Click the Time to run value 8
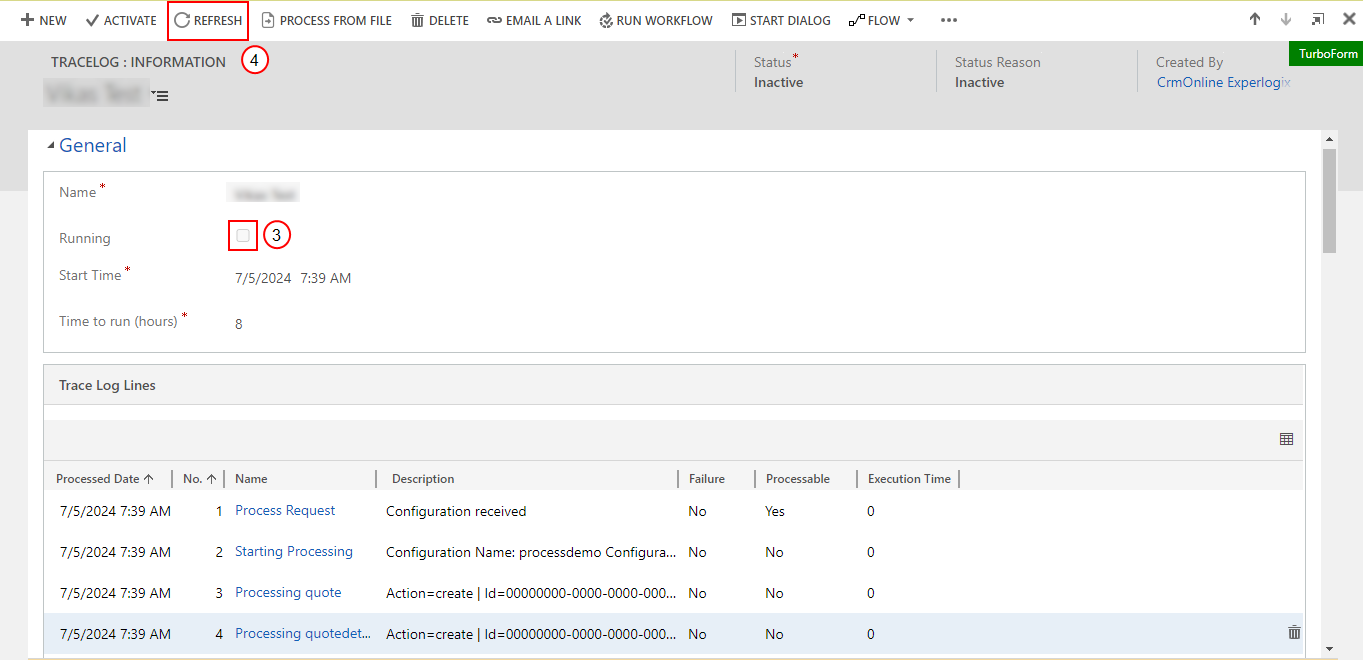This screenshot has width=1363, height=660. click(x=239, y=324)
